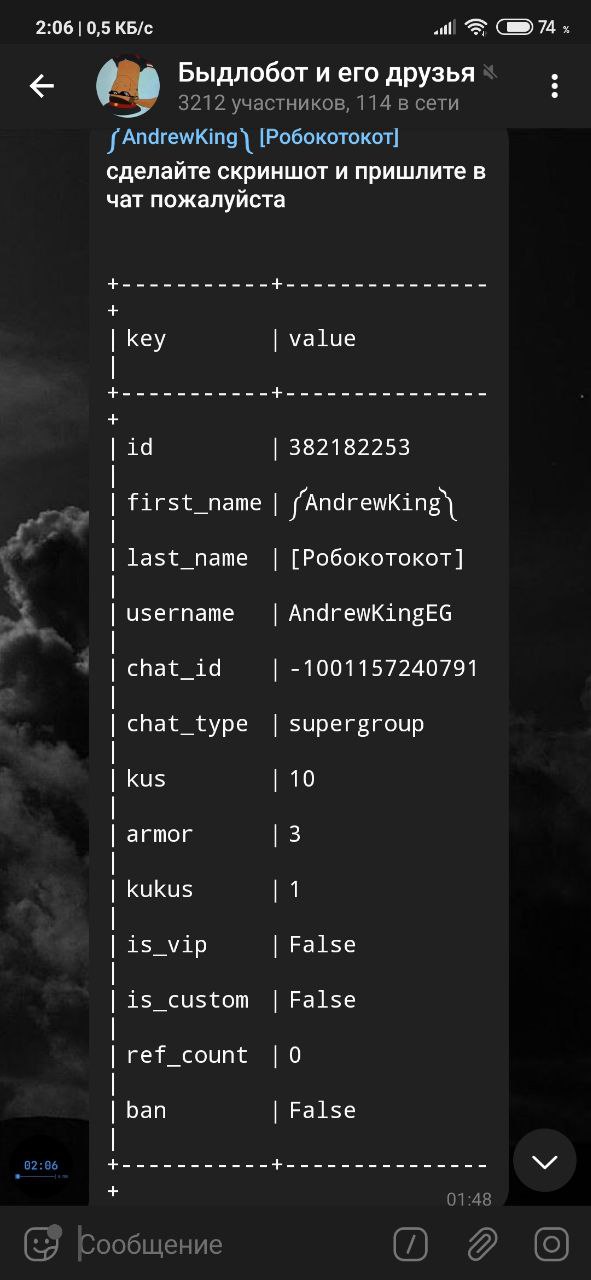Select the chat_id value -1001157240791
This screenshot has width=591, height=1280.
point(384,668)
